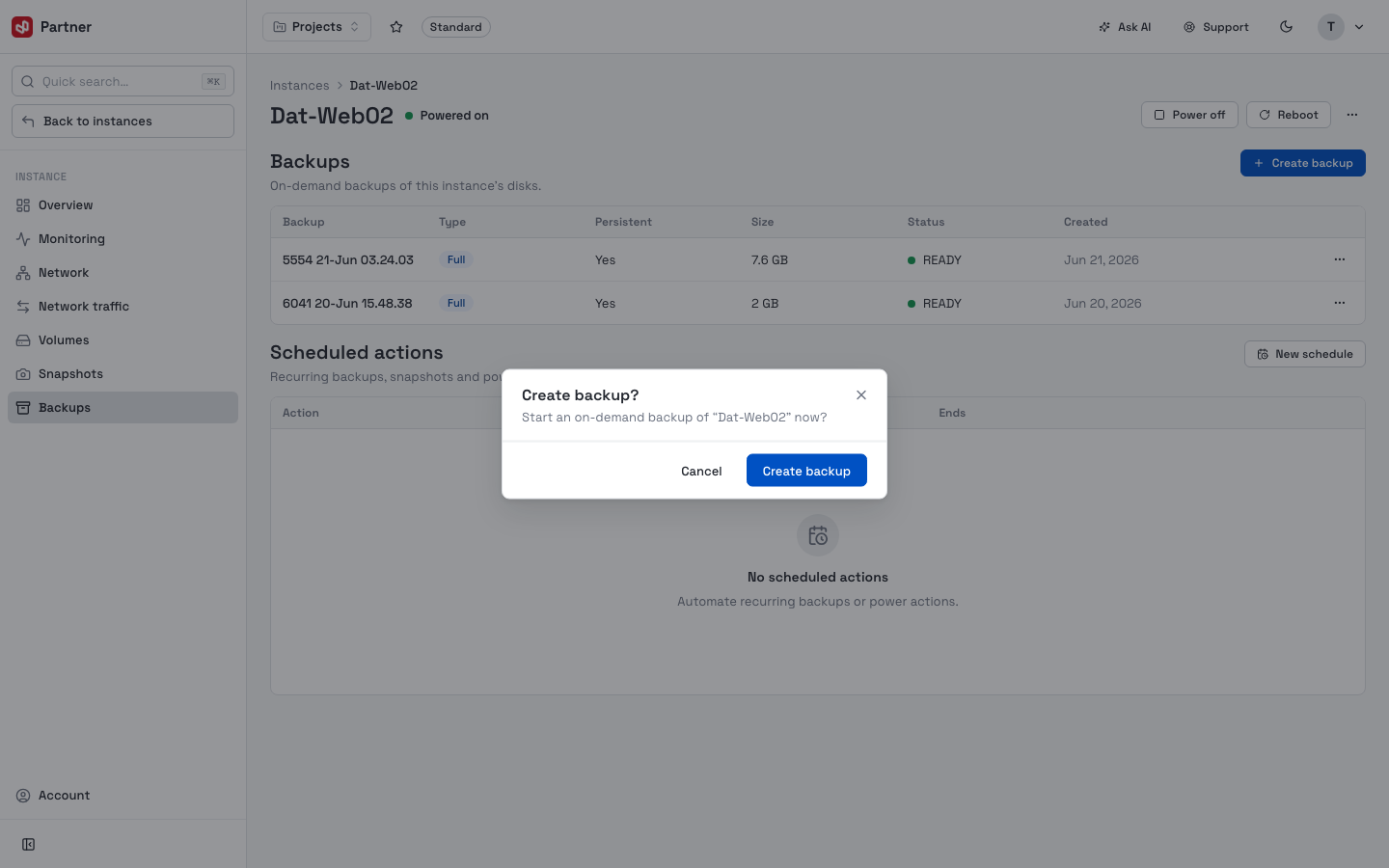Image resolution: width=1389 pixels, height=868 pixels.
Task: Confirm Create backup in dialog
Action: pyautogui.click(x=806, y=471)
